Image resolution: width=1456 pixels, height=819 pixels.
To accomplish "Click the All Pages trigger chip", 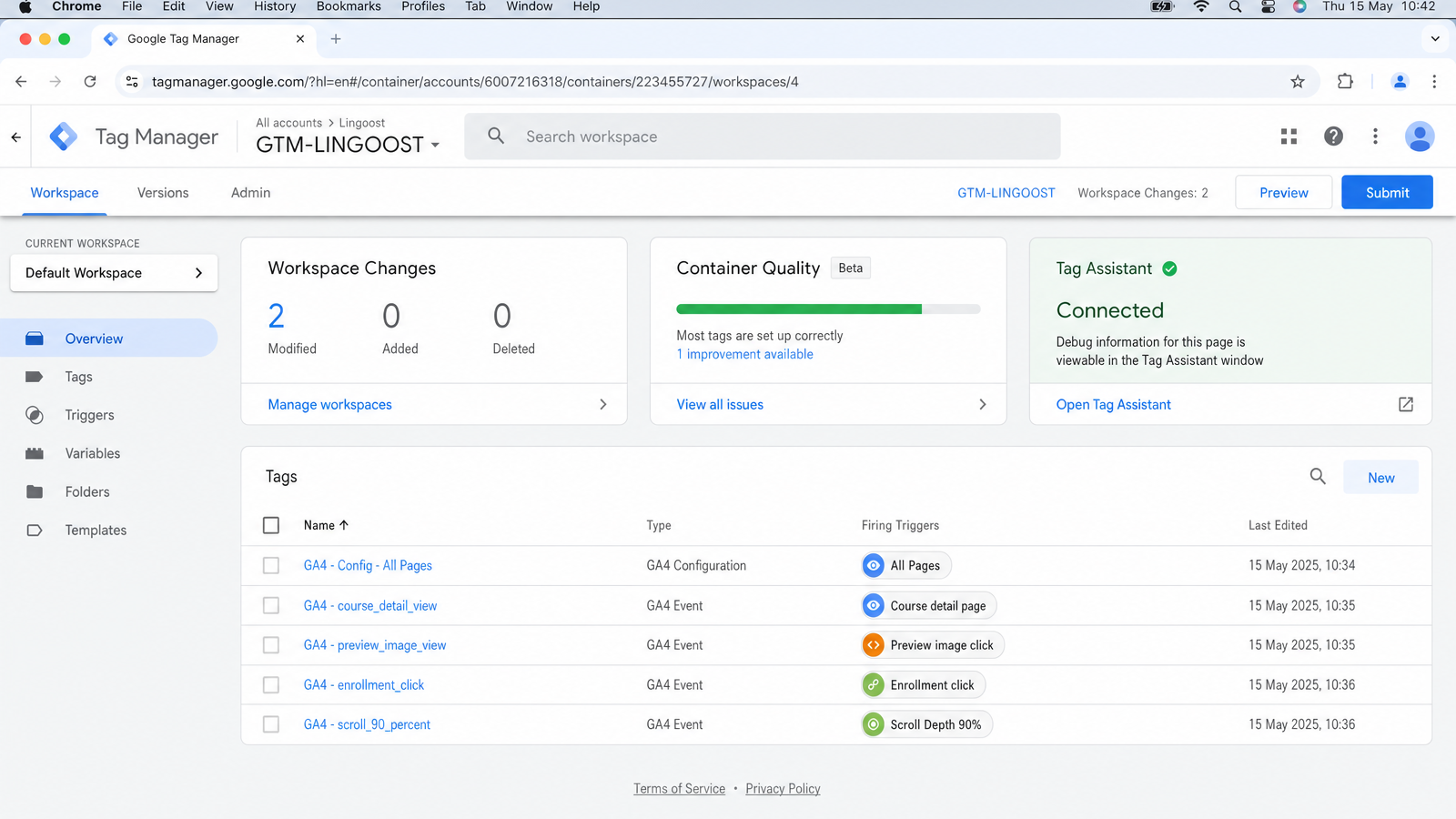I will click(x=906, y=565).
